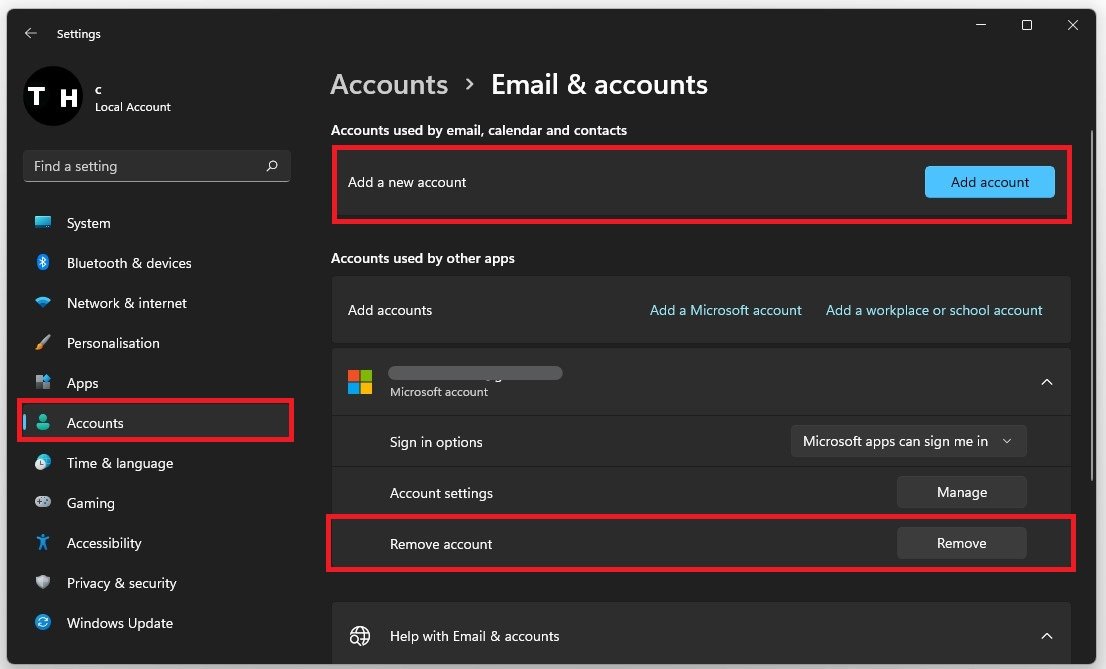Image resolution: width=1106 pixels, height=669 pixels.
Task: Click the Microsoft logo icon
Action: [360, 382]
